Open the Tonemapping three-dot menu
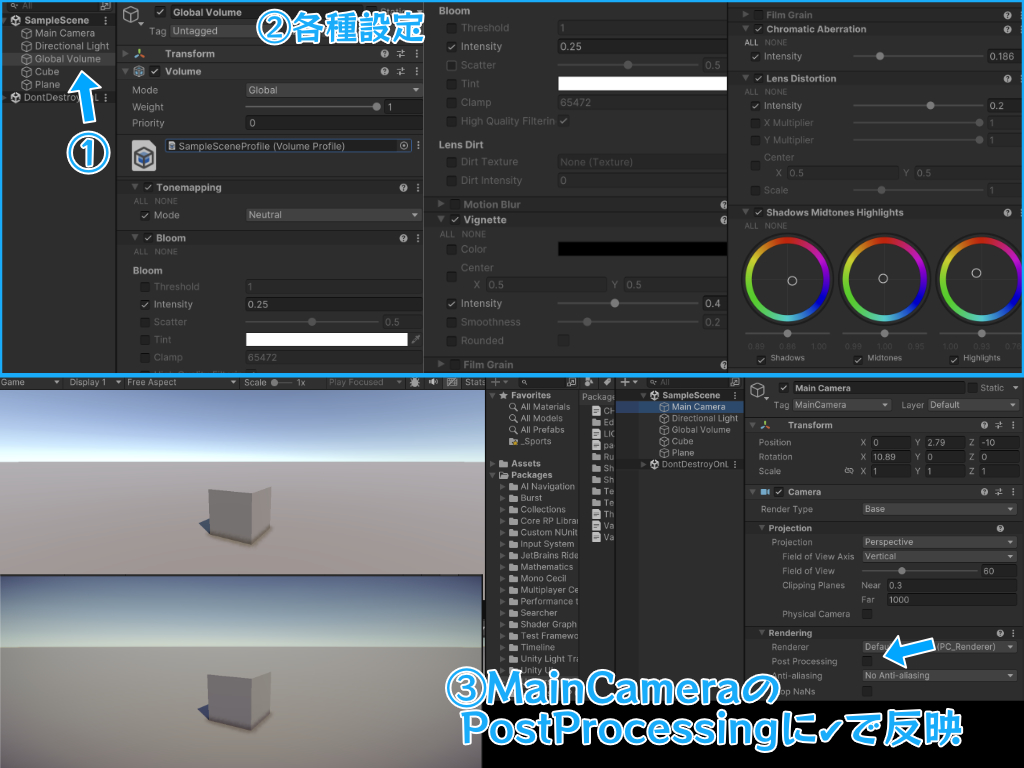 pos(418,187)
